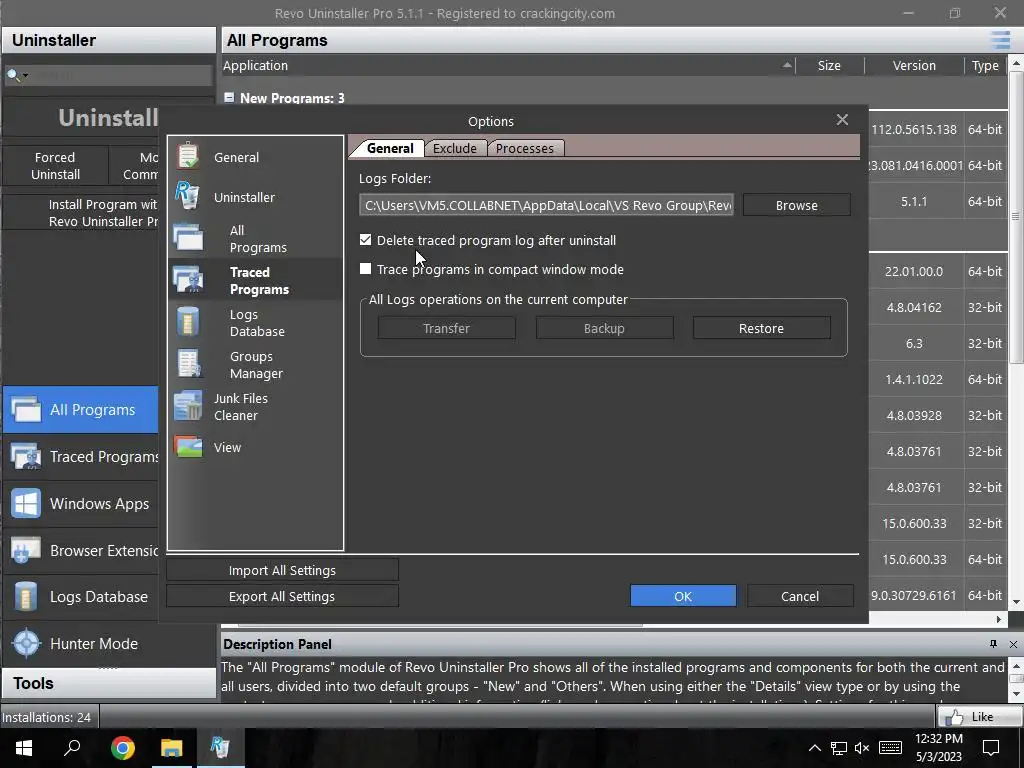This screenshot has width=1024, height=768.
Task: Click the Tools section header
Action: (108, 683)
